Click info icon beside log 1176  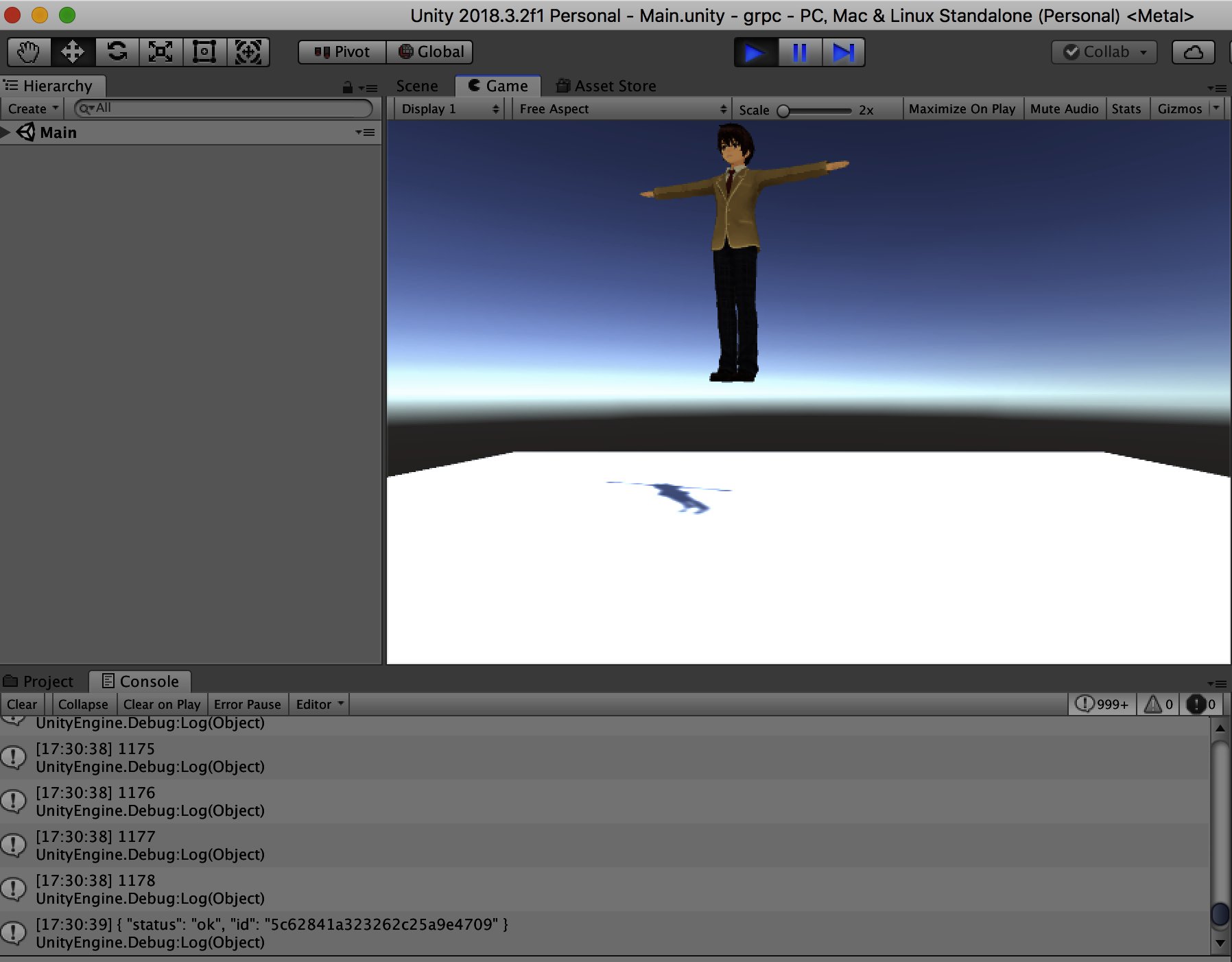click(x=14, y=801)
